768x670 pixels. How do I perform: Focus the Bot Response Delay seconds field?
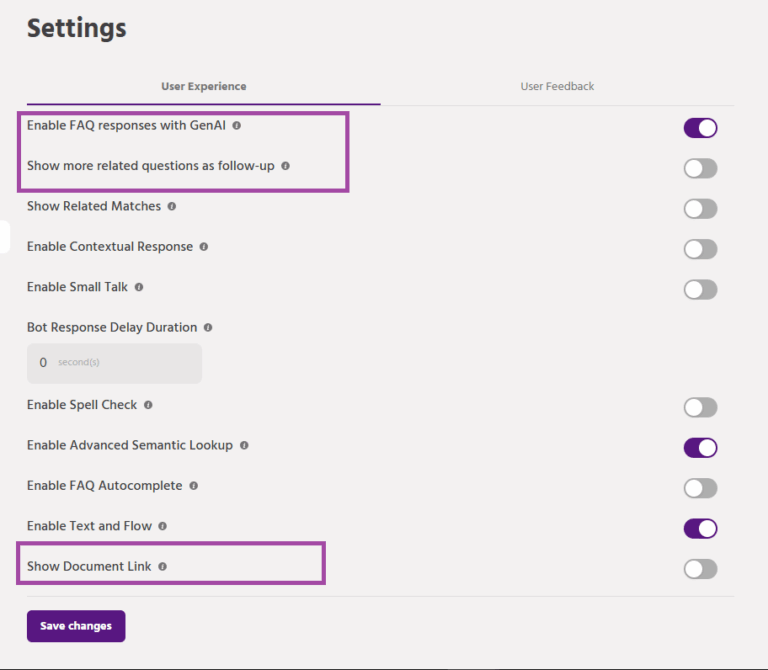[x=114, y=363]
